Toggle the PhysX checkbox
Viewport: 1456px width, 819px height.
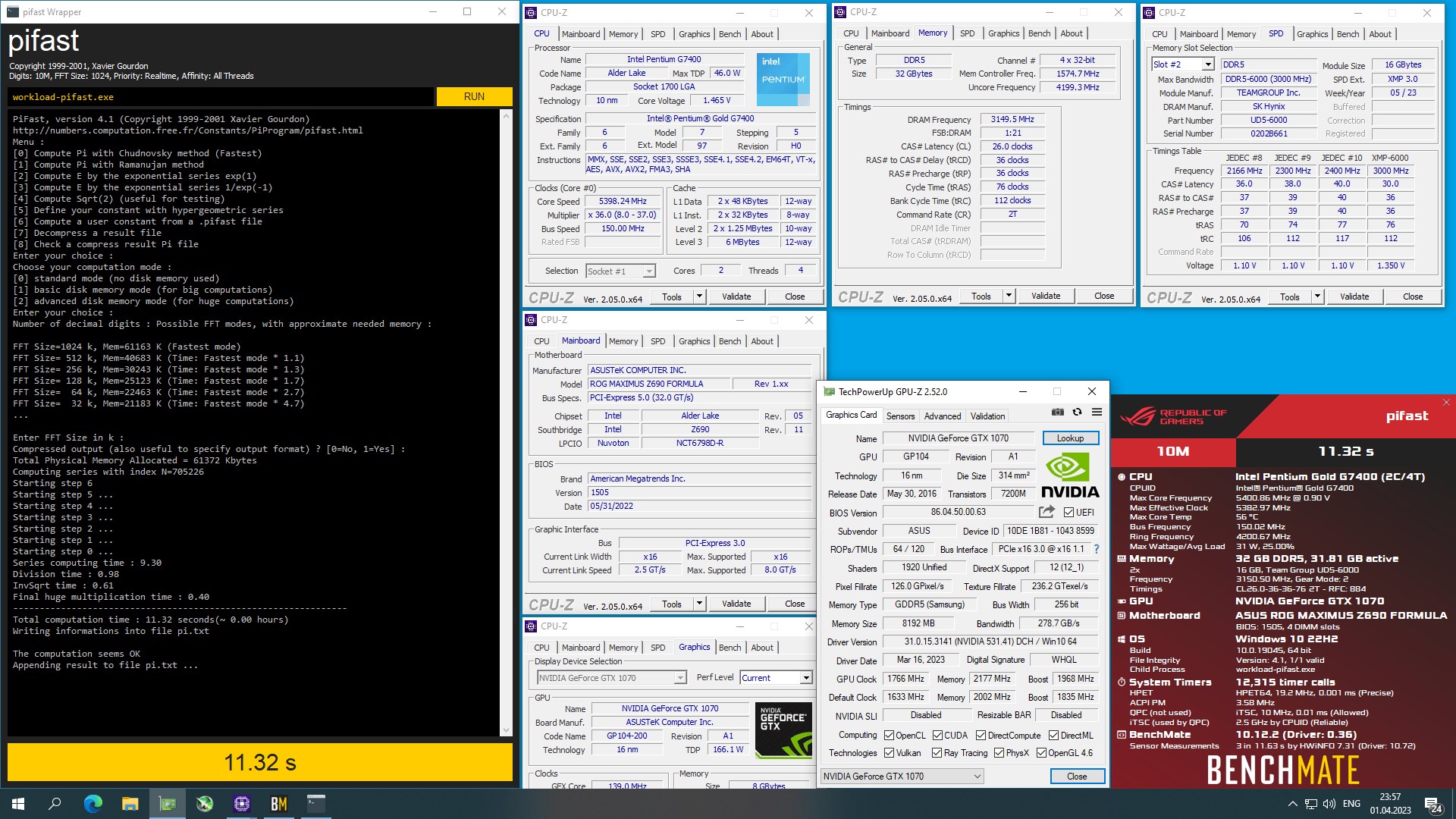point(999,753)
